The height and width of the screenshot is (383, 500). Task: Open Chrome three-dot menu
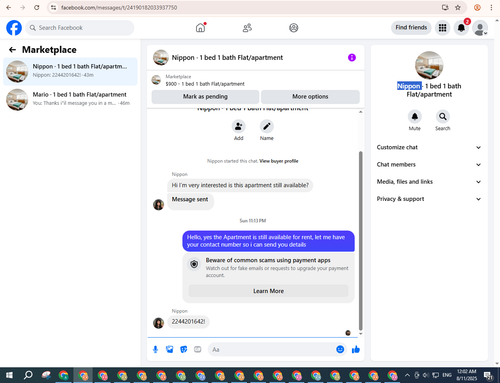tap(491, 7)
